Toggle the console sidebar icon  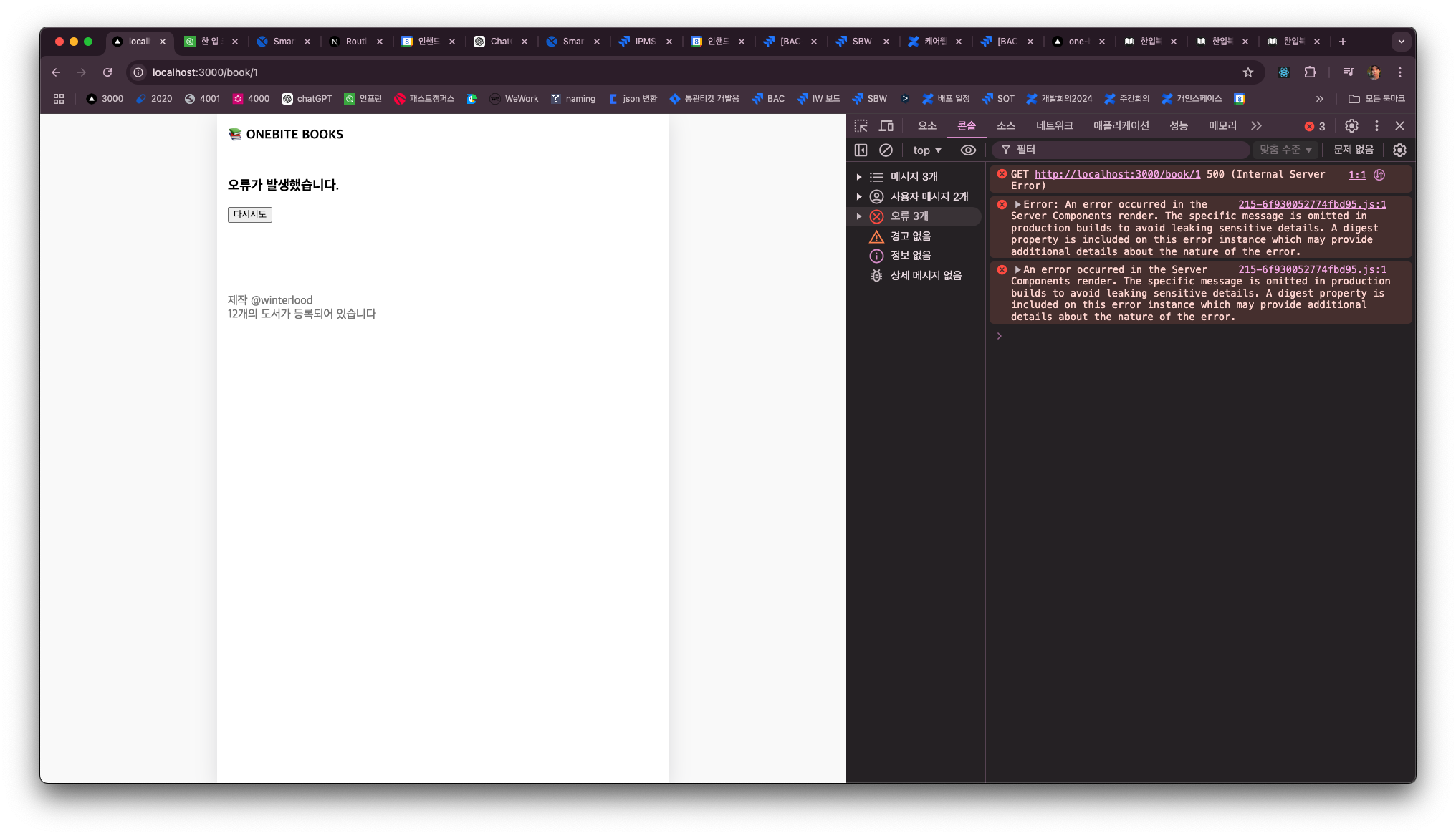pyautogui.click(x=861, y=150)
